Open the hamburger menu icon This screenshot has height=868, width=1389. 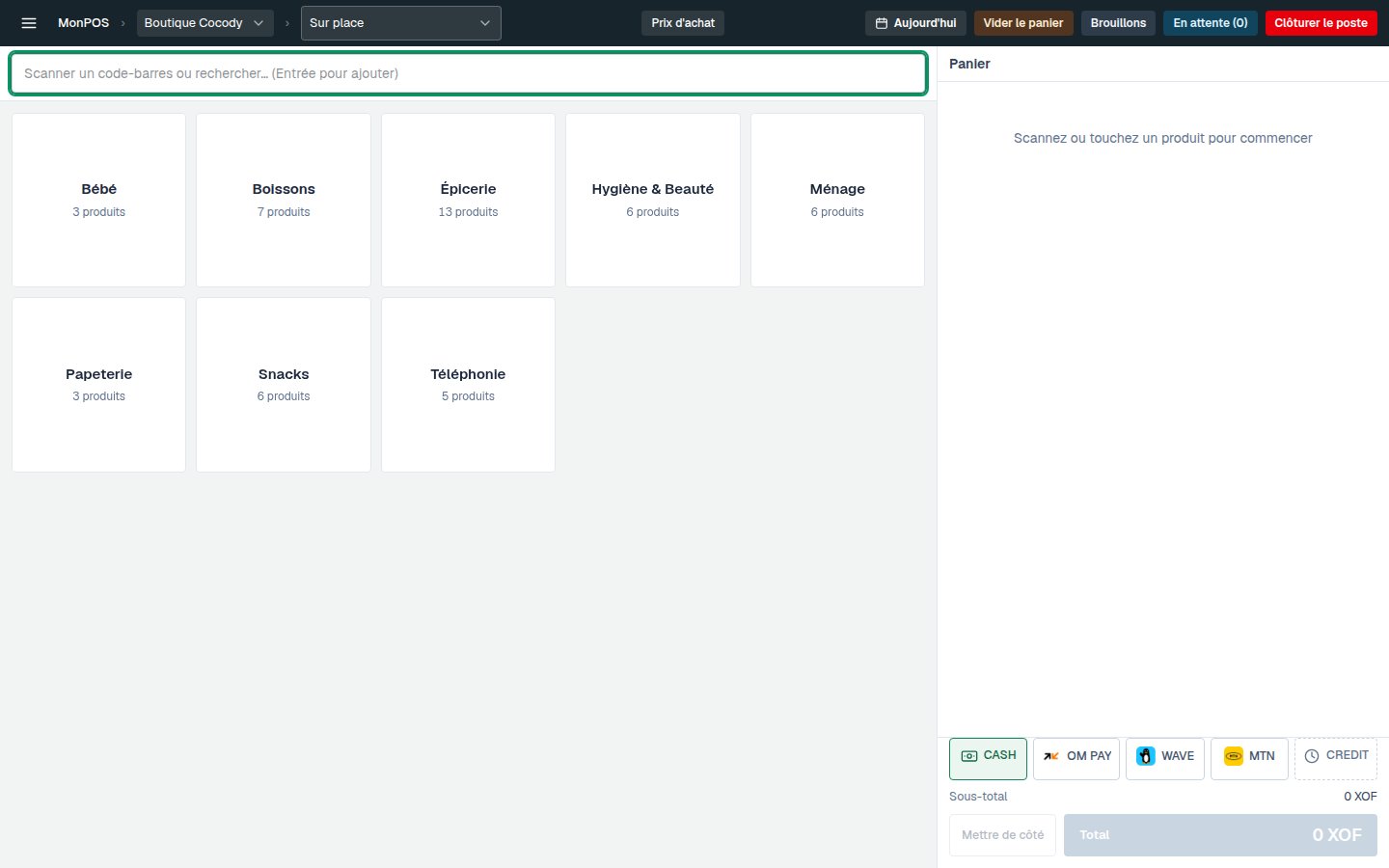click(29, 23)
